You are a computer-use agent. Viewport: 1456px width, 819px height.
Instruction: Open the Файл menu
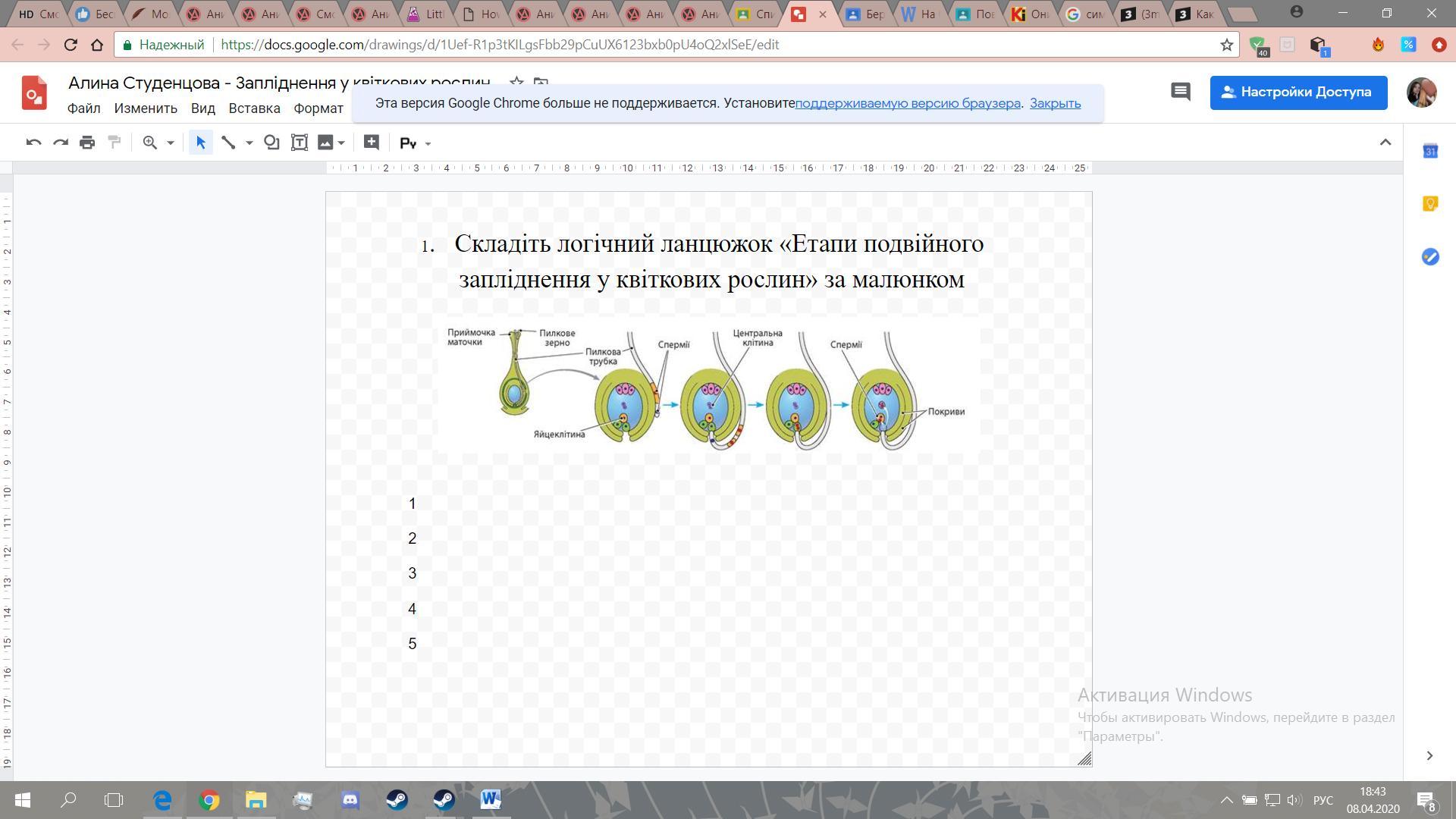[83, 108]
